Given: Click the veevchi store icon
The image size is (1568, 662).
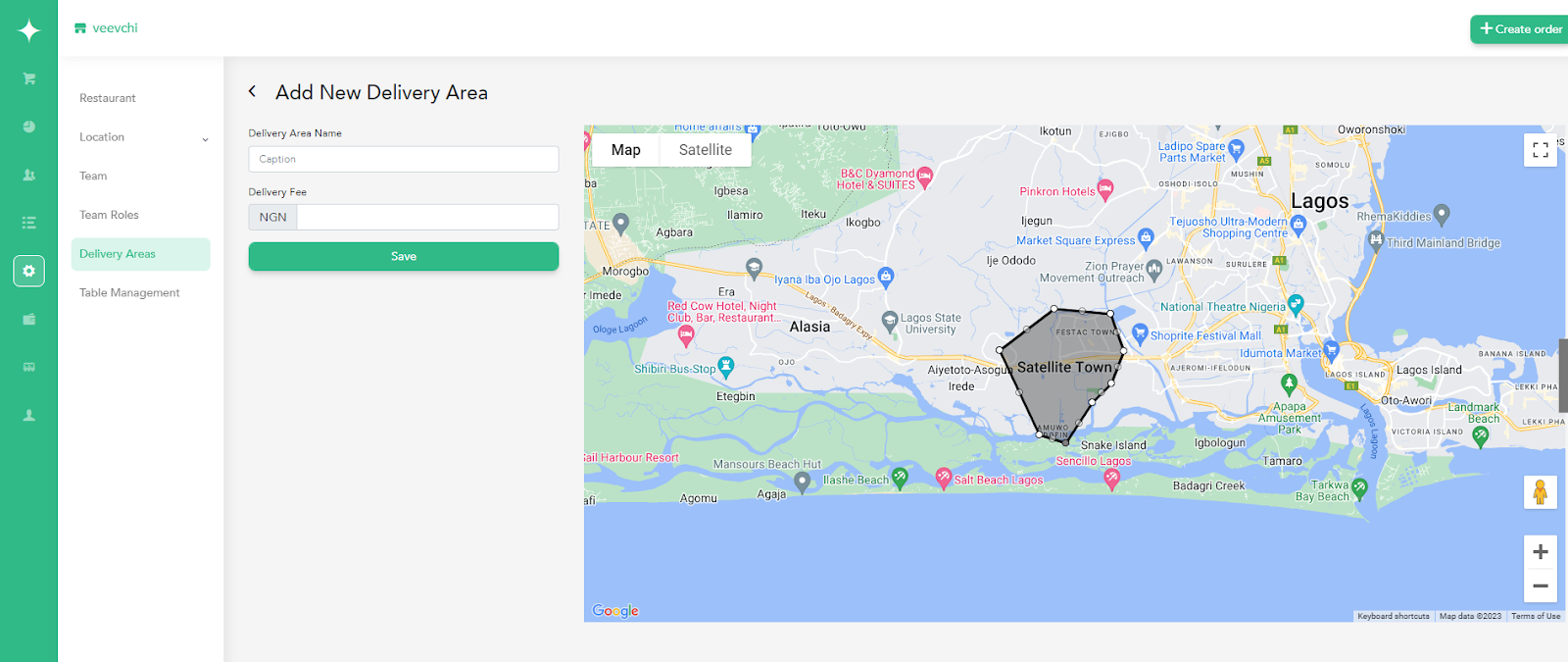Looking at the screenshot, I should [x=80, y=28].
